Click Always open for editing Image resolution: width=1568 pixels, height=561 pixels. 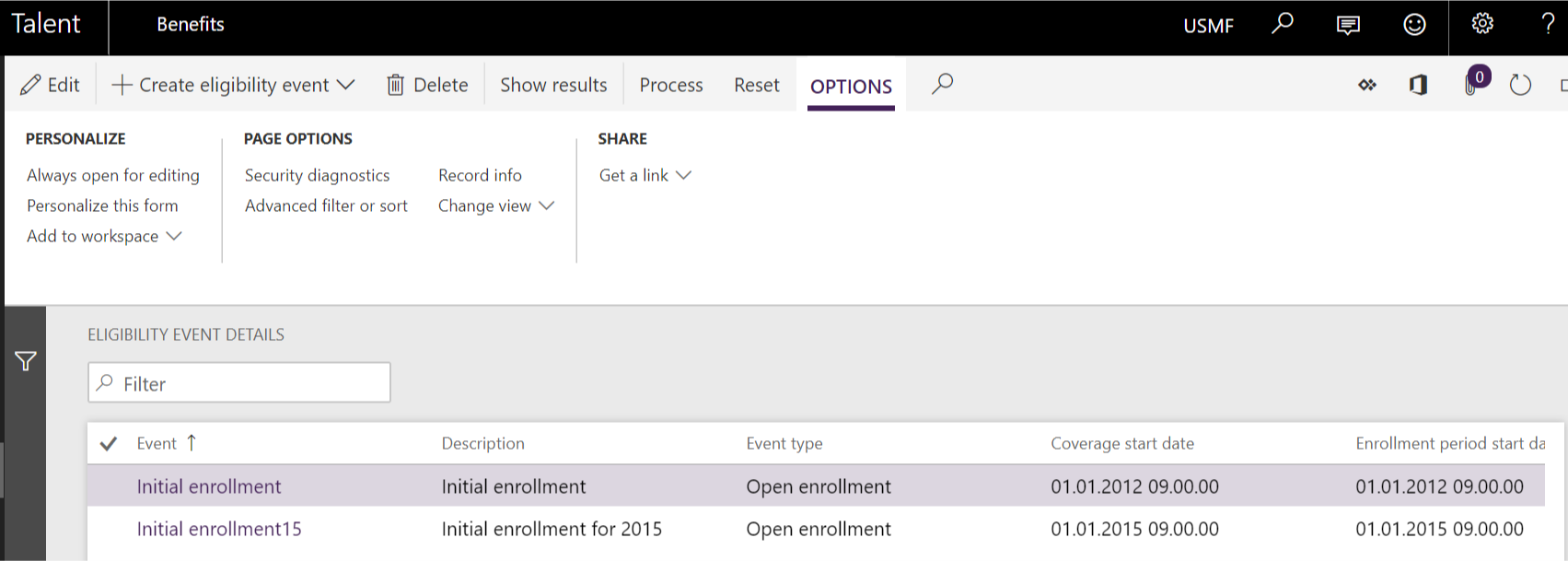click(x=113, y=175)
